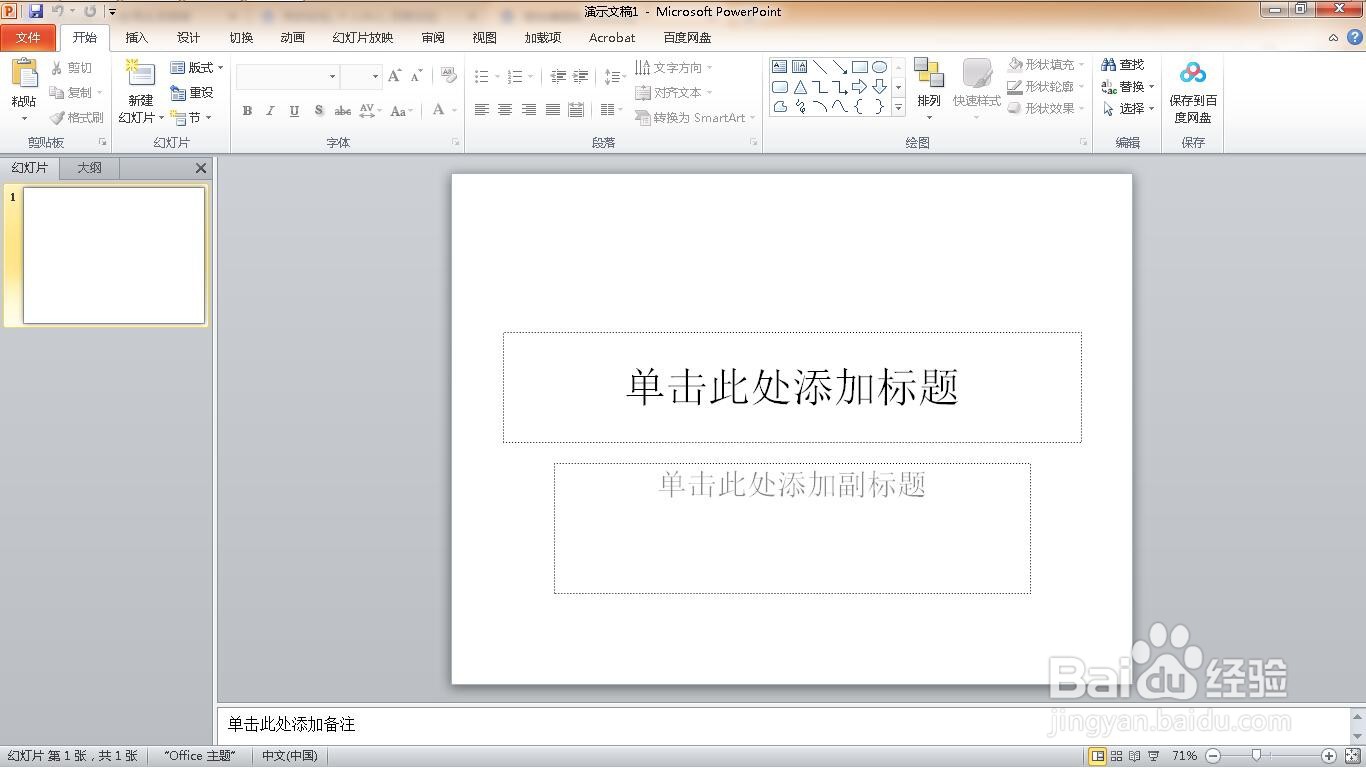Click the Format Painter brush button
The height and width of the screenshot is (768, 1366).
coord(76,117)
